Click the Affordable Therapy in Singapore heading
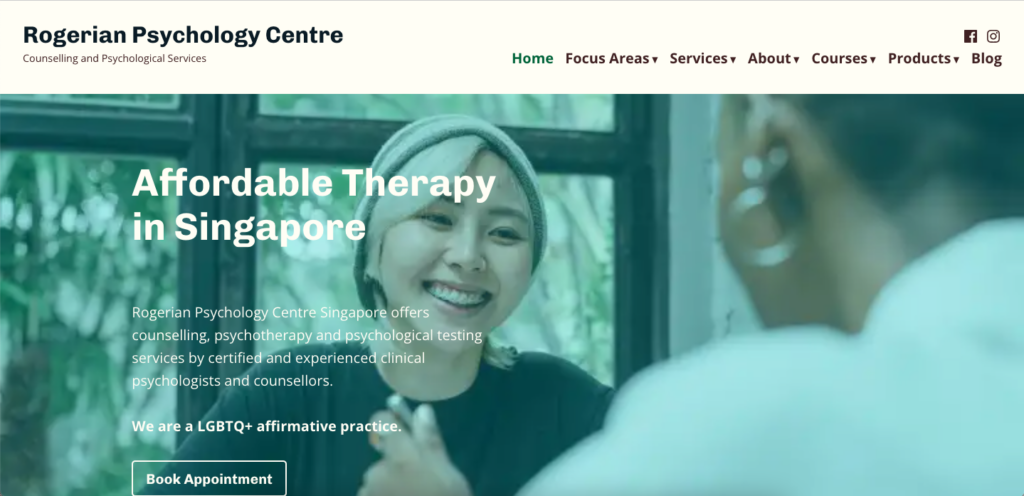 [314, 204]
